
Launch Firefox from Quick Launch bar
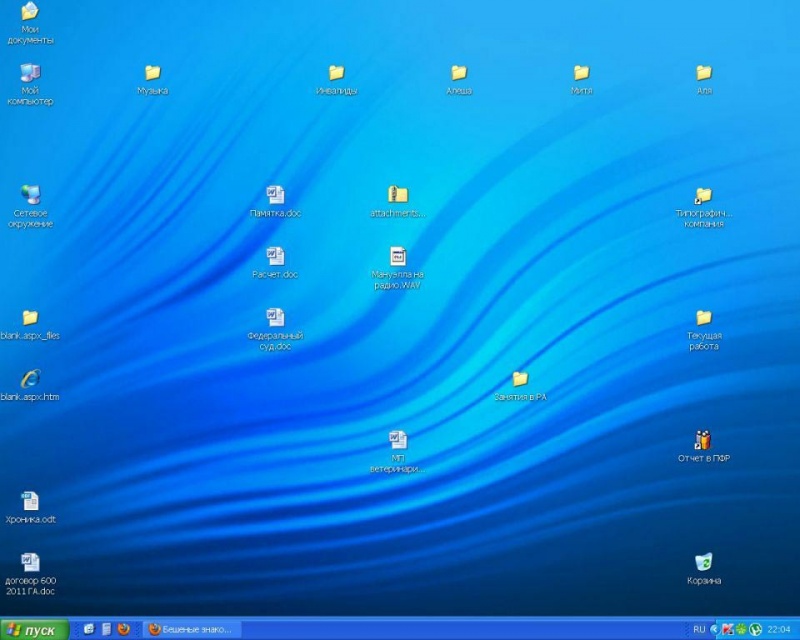click(x=124, y=629)
